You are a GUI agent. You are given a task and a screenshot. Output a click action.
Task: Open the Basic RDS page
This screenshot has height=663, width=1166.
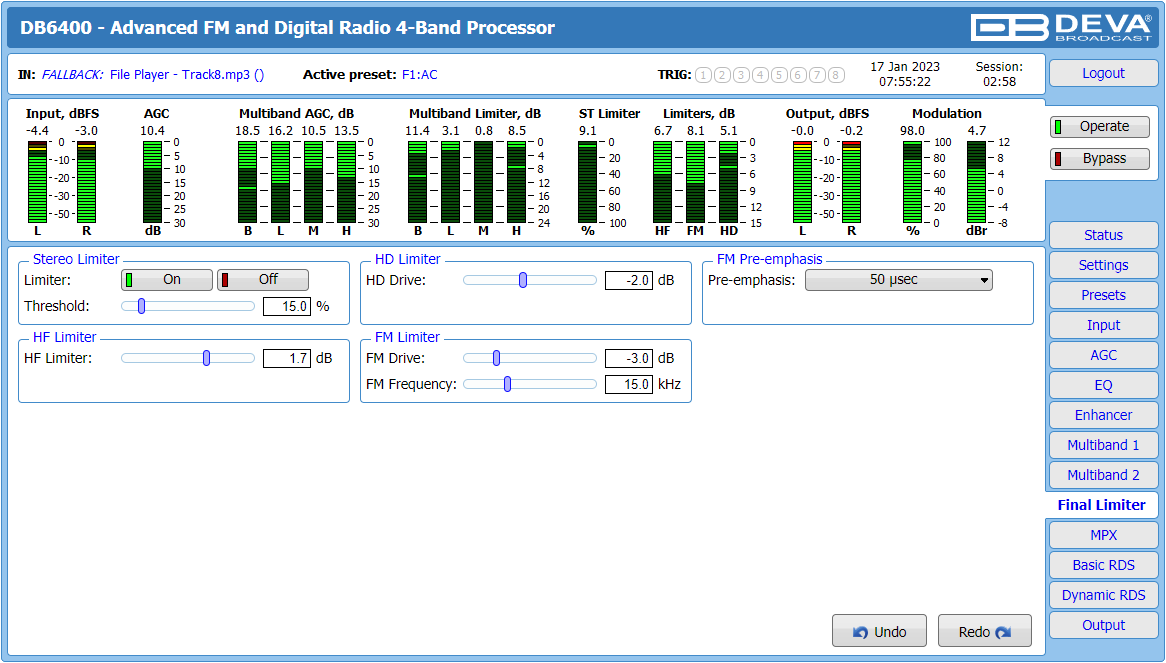[x=1104, y=565]
